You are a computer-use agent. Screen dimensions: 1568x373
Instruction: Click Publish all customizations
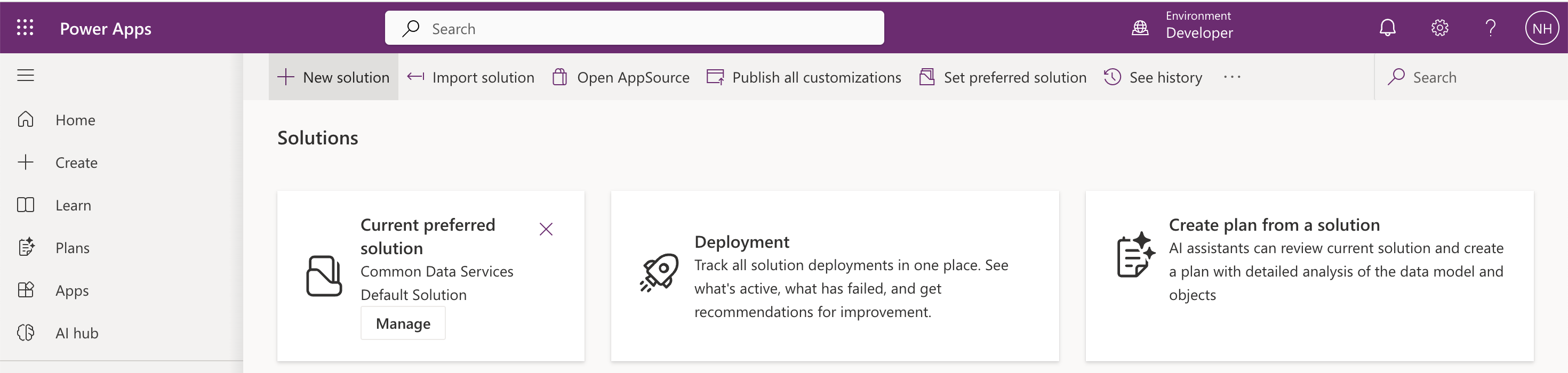click(x=804, y=77)
